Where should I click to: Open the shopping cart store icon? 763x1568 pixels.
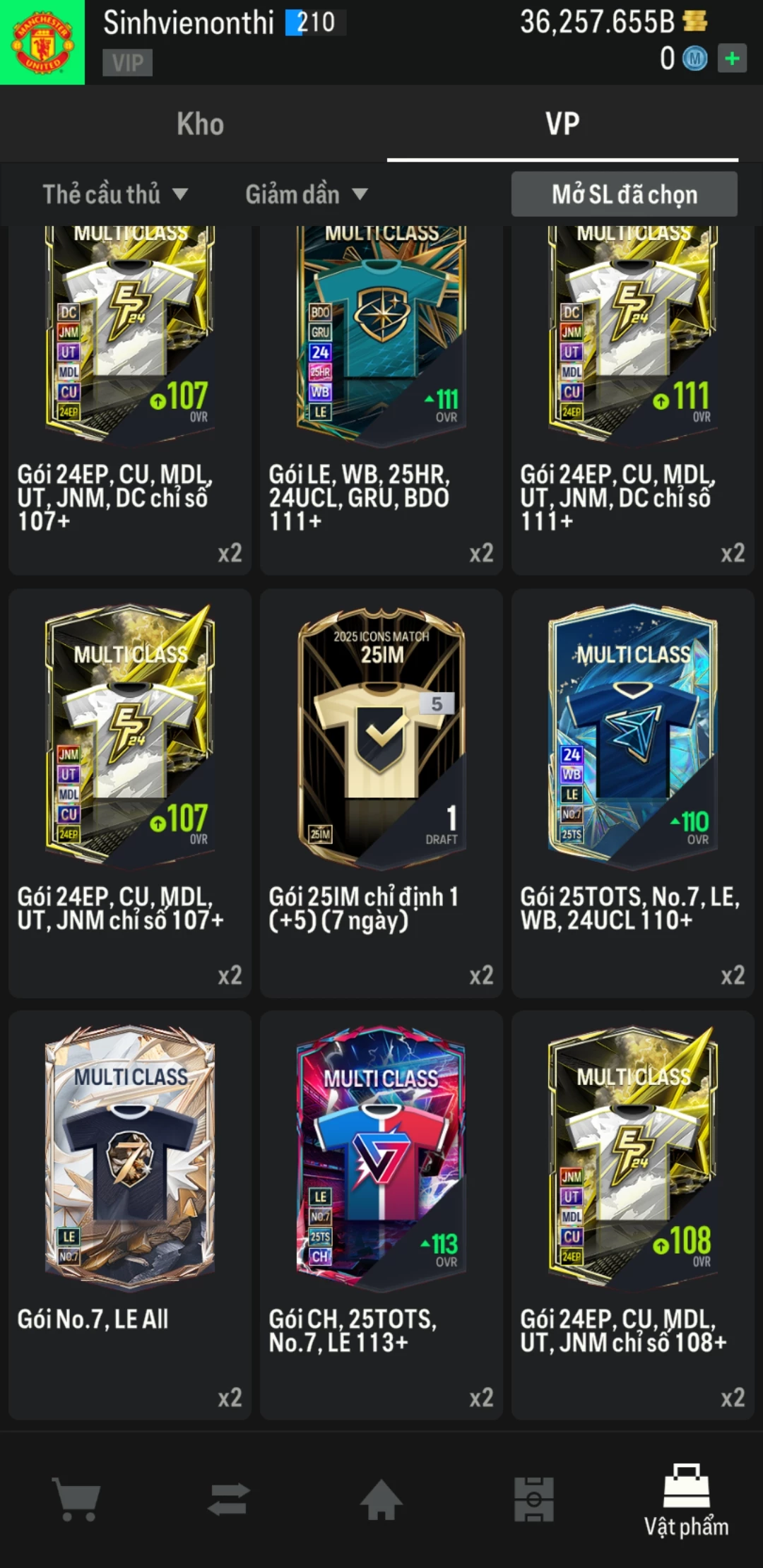point(76,1499)
